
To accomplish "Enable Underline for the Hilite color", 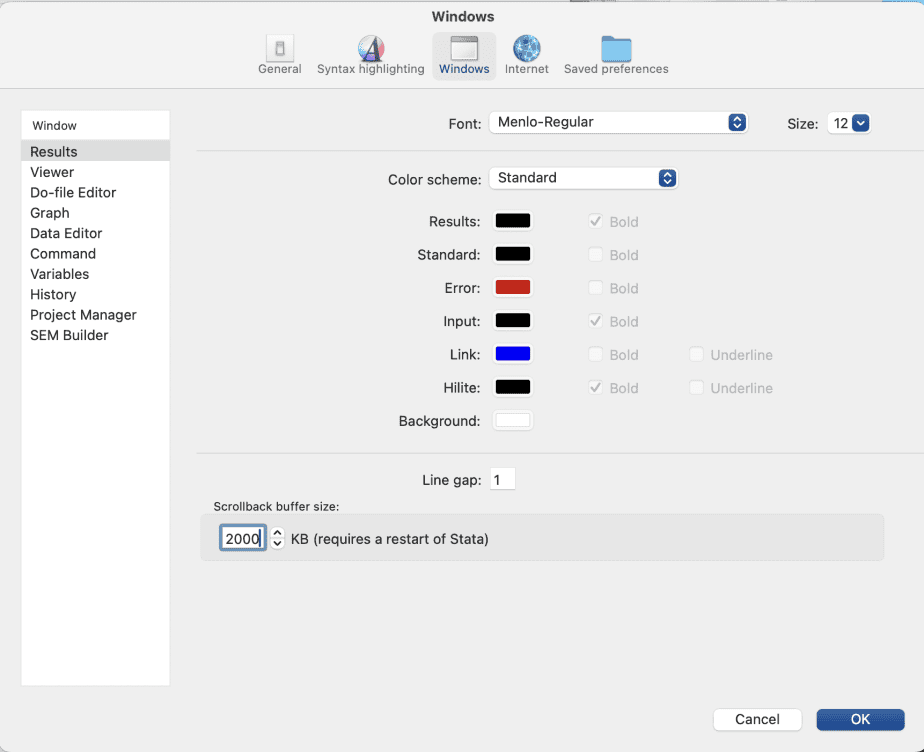I will point(696,388).
